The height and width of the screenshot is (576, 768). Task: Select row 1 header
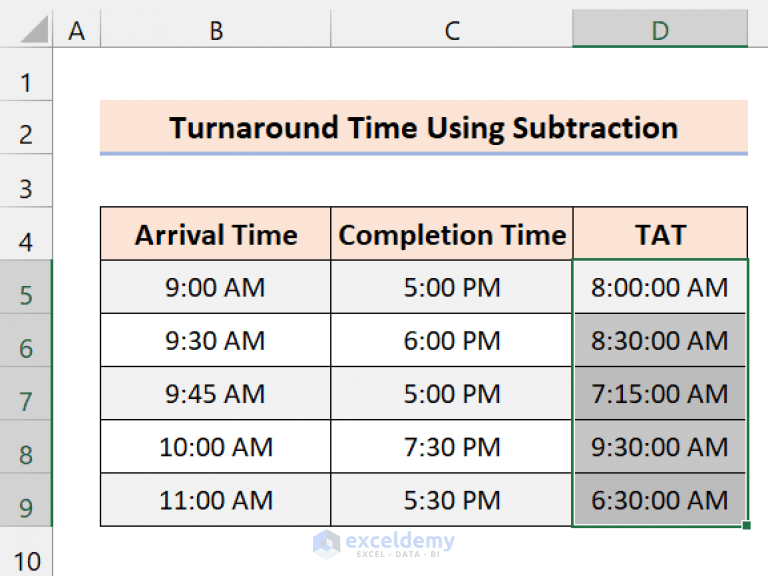[x=26, y=74]
